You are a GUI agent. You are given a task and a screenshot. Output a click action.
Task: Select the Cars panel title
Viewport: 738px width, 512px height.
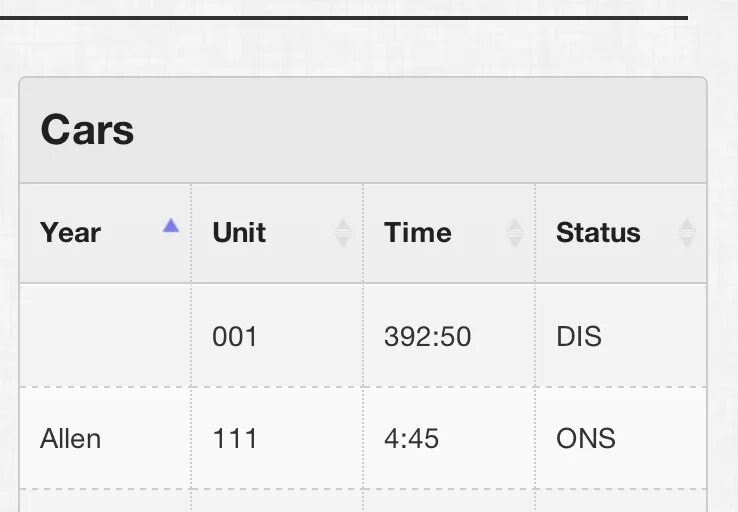87,130
